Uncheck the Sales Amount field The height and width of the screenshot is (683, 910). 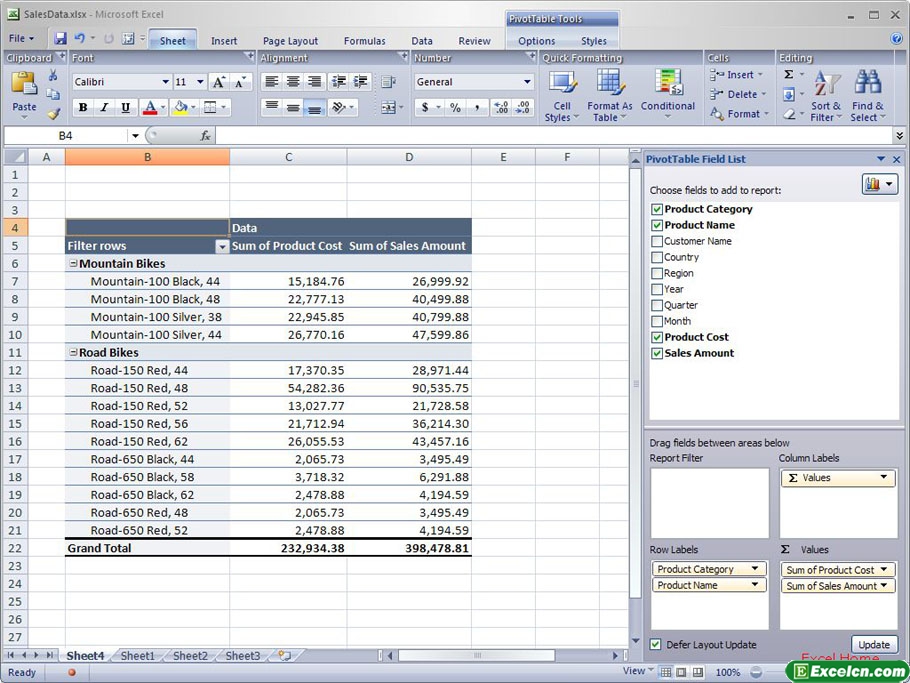tap(657, 353)
